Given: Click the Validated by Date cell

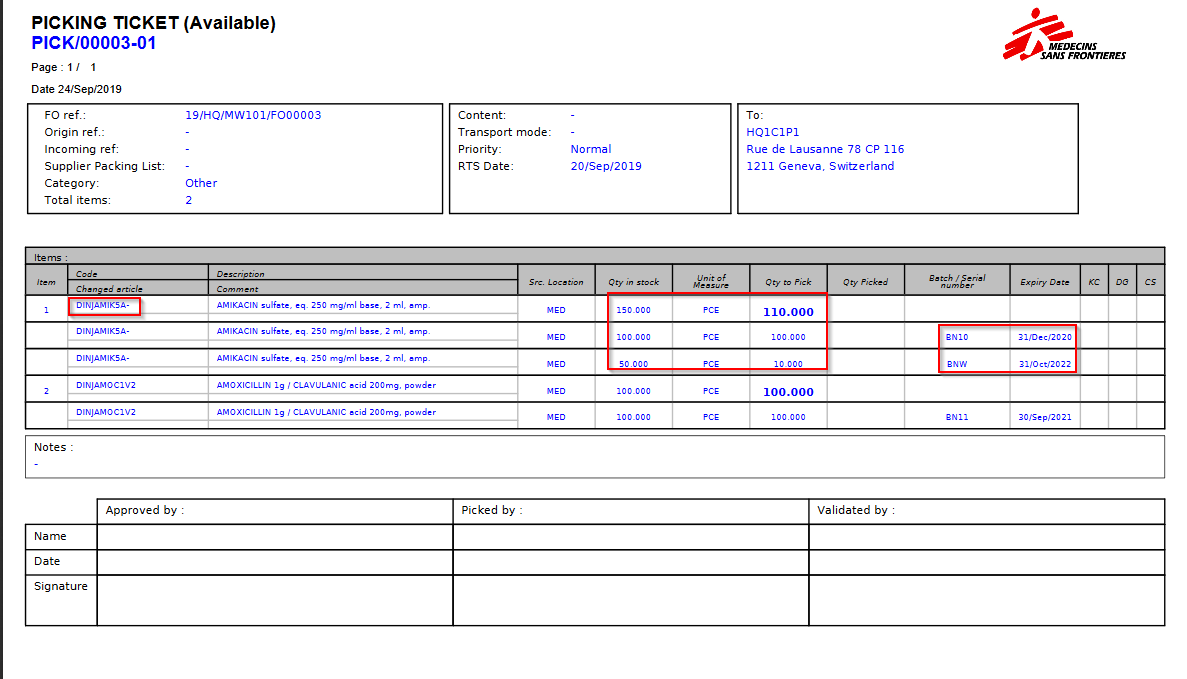Looking at the screenshot, I should pyautogui.click(x=986, y=562).
